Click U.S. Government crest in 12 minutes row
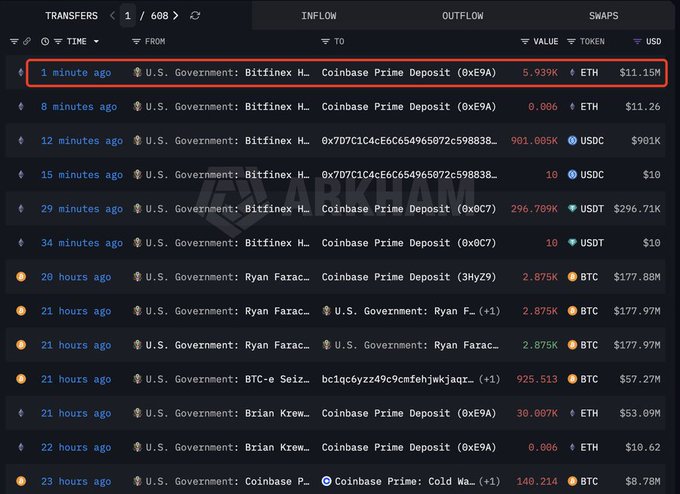This screenshot has width=680, height=494. (137, 141)
